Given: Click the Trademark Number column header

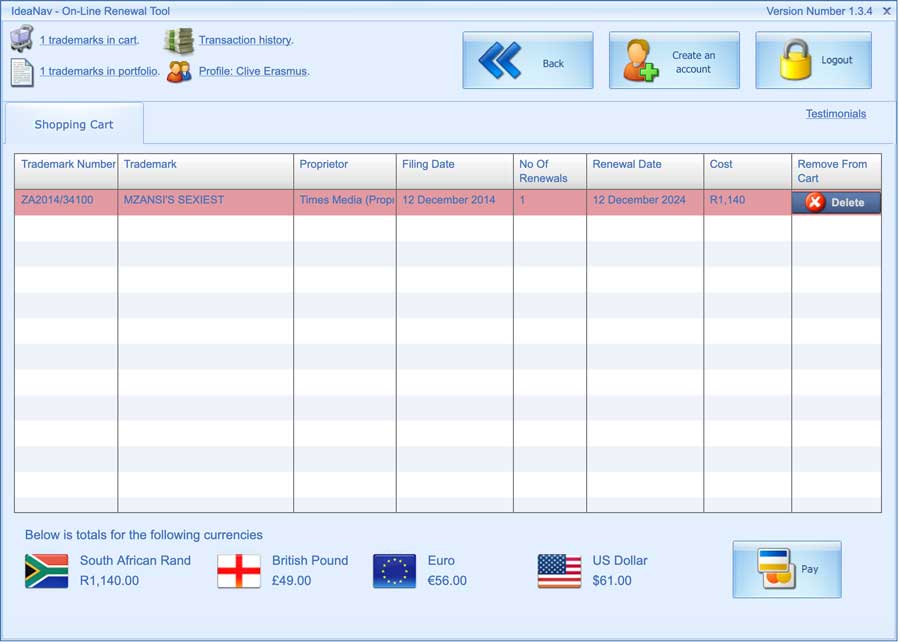Looking at the screenshot, I should (67, 171).
